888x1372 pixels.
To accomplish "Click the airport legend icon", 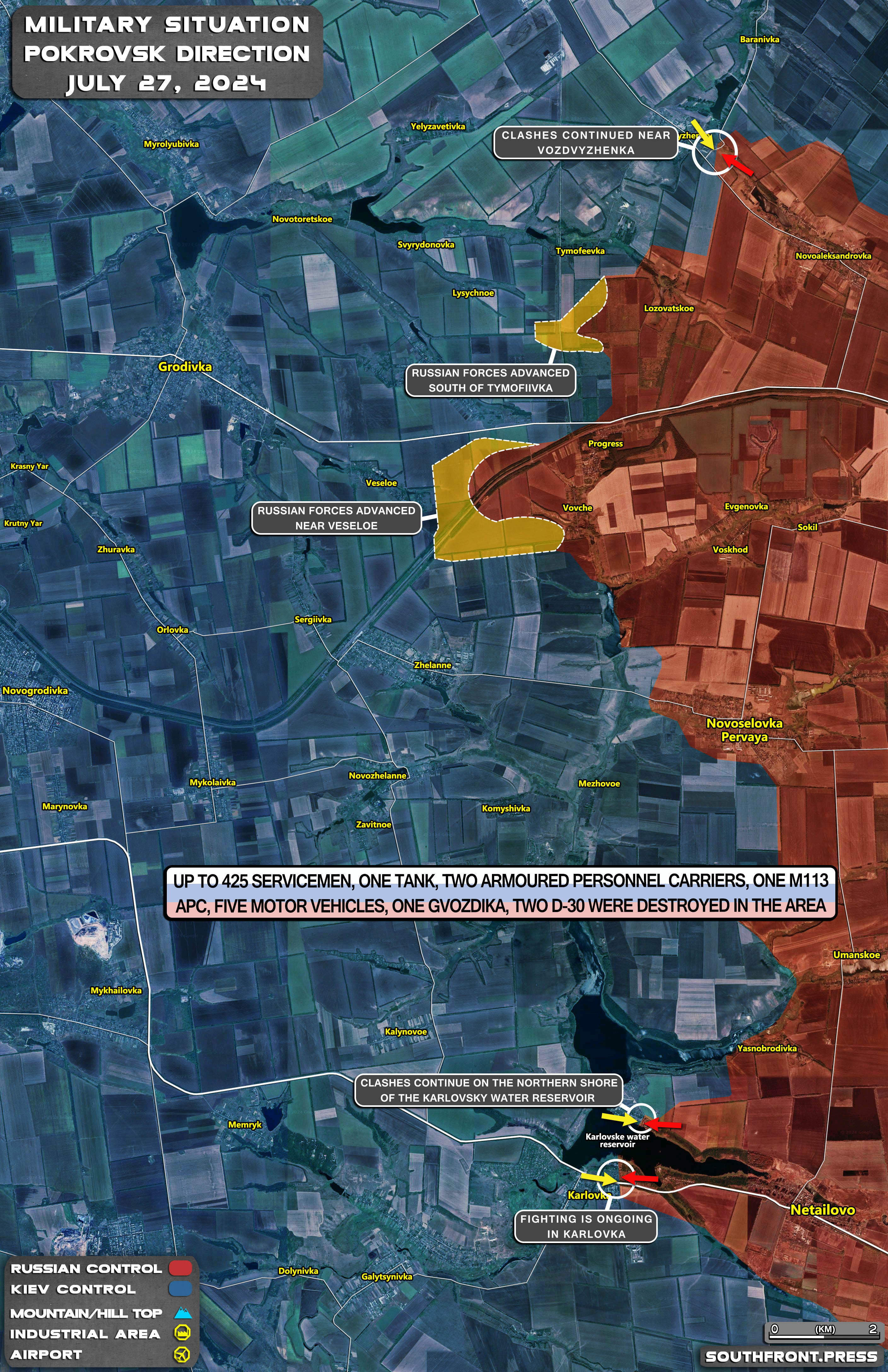I will coord(182,1354).
